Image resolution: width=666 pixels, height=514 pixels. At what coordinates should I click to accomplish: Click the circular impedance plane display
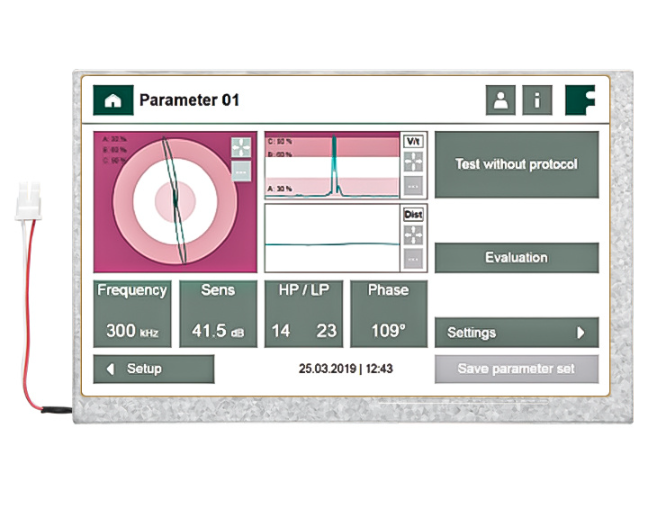point(175,202)
